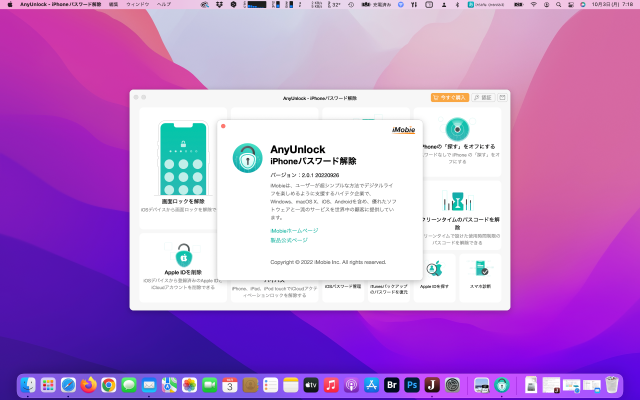Click the AnyUnlock icon in the Dock
This screenshot has width=640, height=400.
pos(502,385)
